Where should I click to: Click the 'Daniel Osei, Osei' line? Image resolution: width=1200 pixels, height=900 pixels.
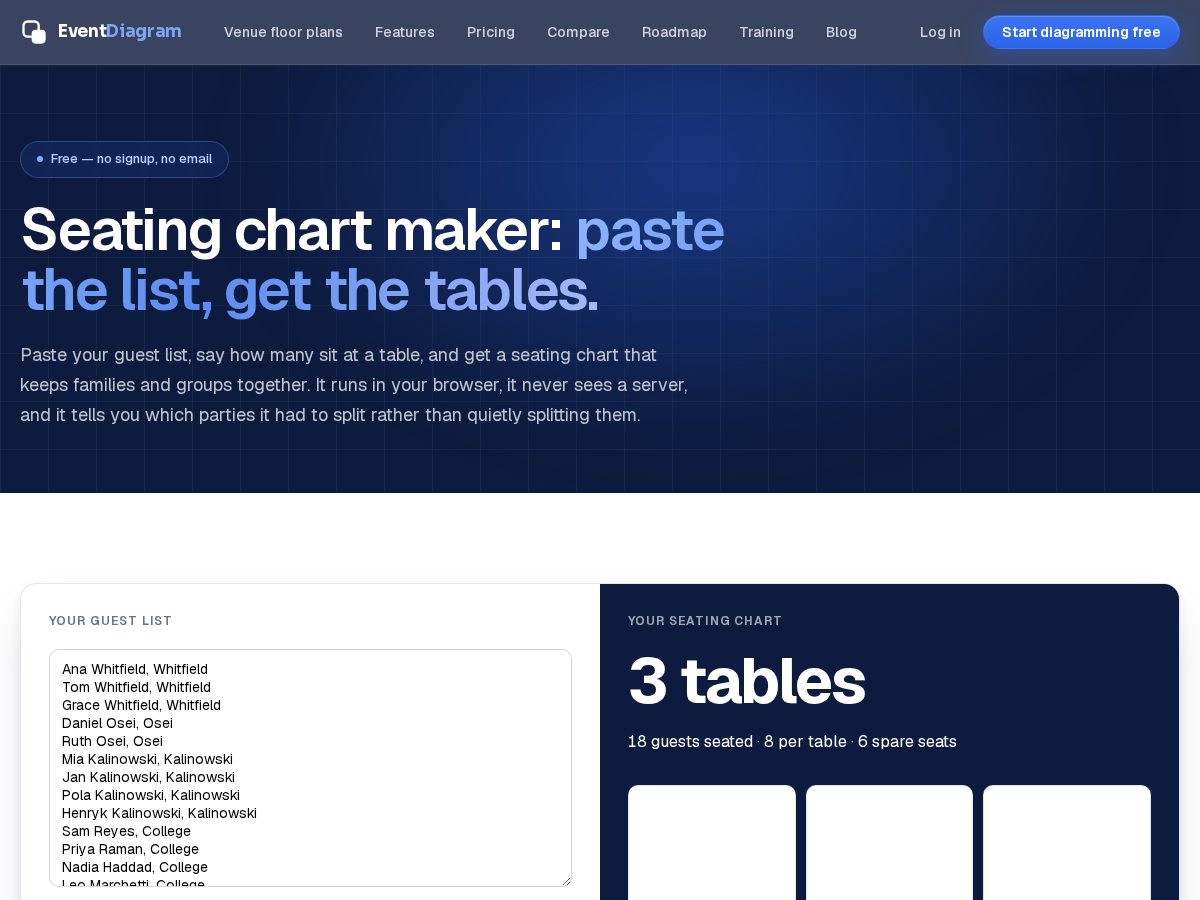tap(117, 723)
